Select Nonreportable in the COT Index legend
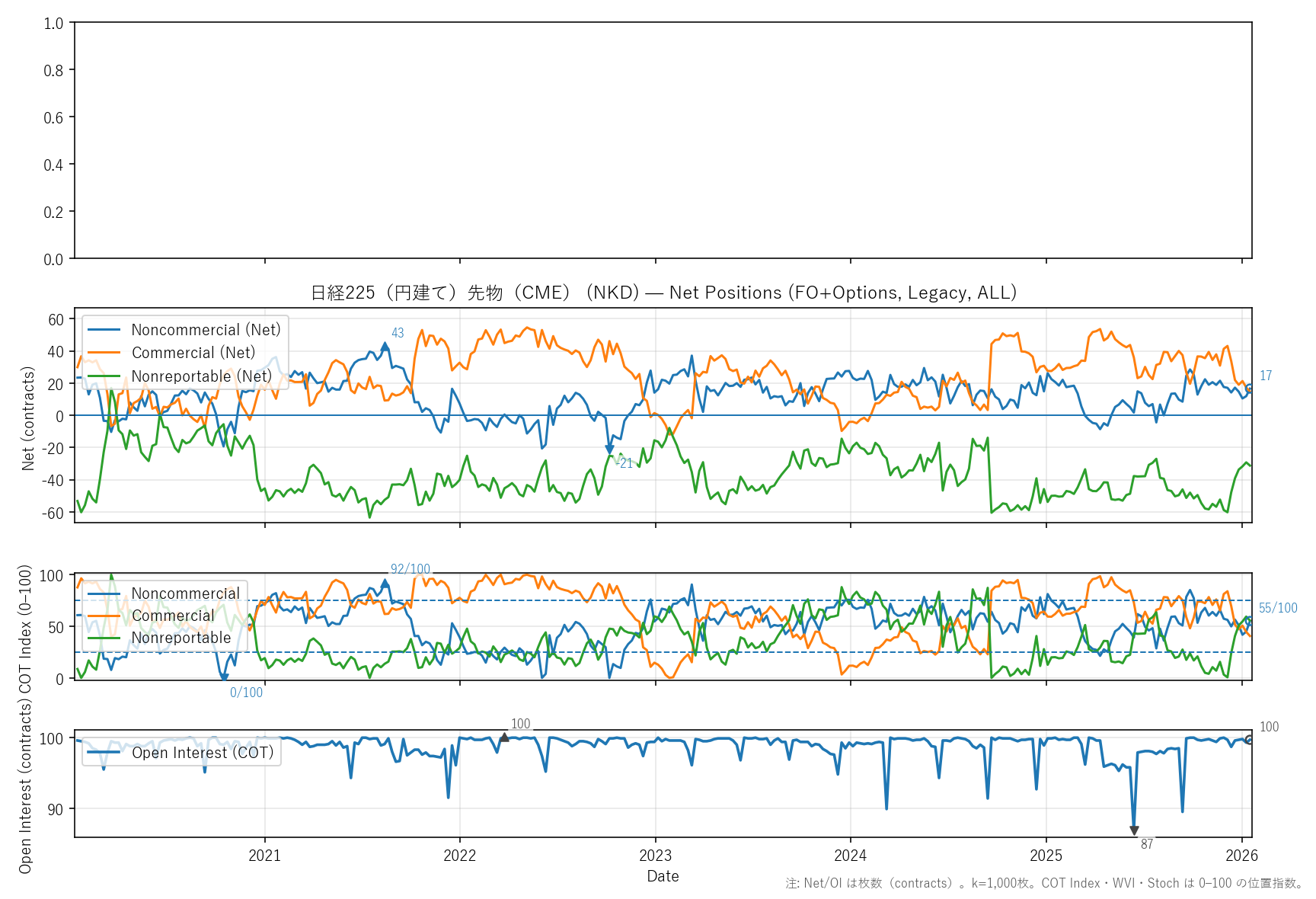The width and height of the screenshot is (1316, 899). tap(181, 638)
